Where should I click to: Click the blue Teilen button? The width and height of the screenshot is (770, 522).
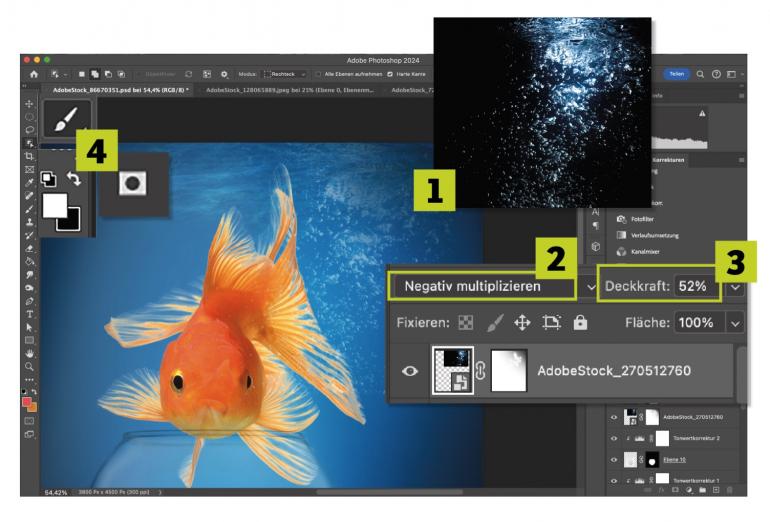coord(677,74)
